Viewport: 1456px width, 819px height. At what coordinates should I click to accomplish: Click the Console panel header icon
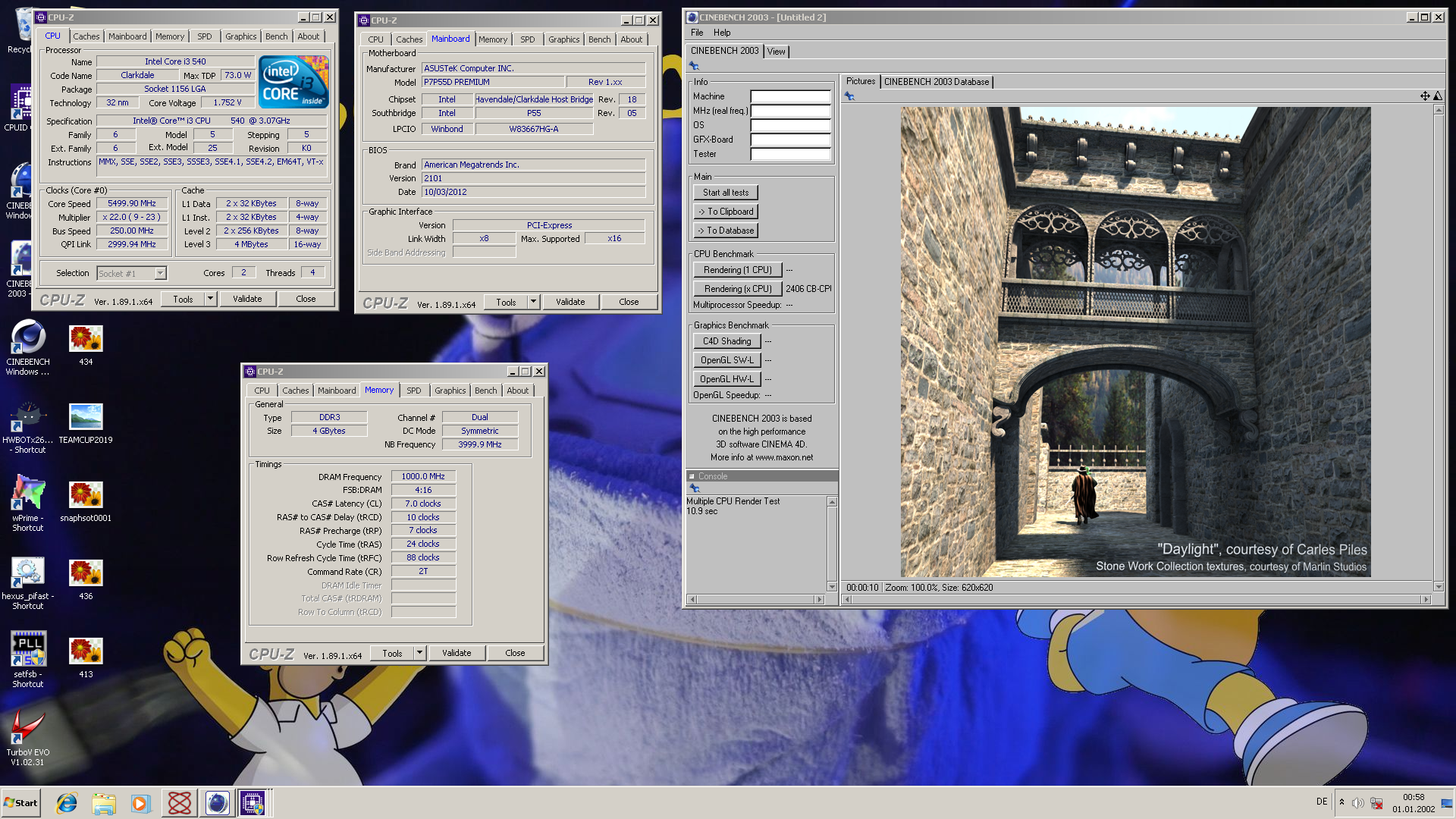[x=692, y=476]
